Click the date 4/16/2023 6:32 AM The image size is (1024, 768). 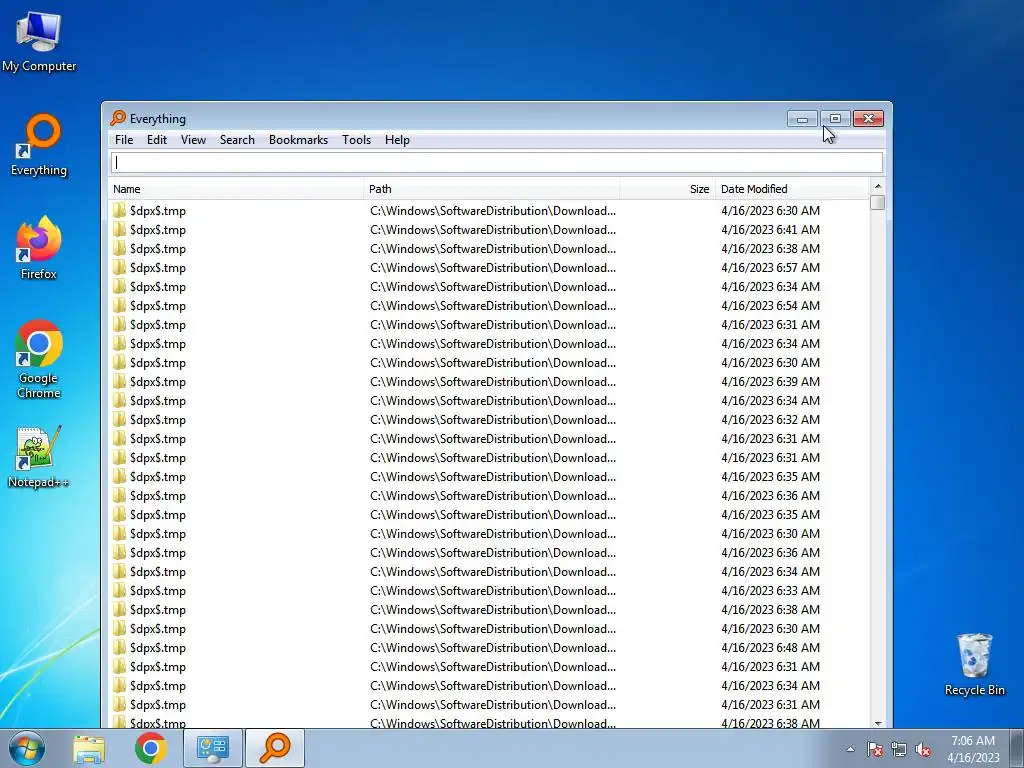[x=771, y=419]
